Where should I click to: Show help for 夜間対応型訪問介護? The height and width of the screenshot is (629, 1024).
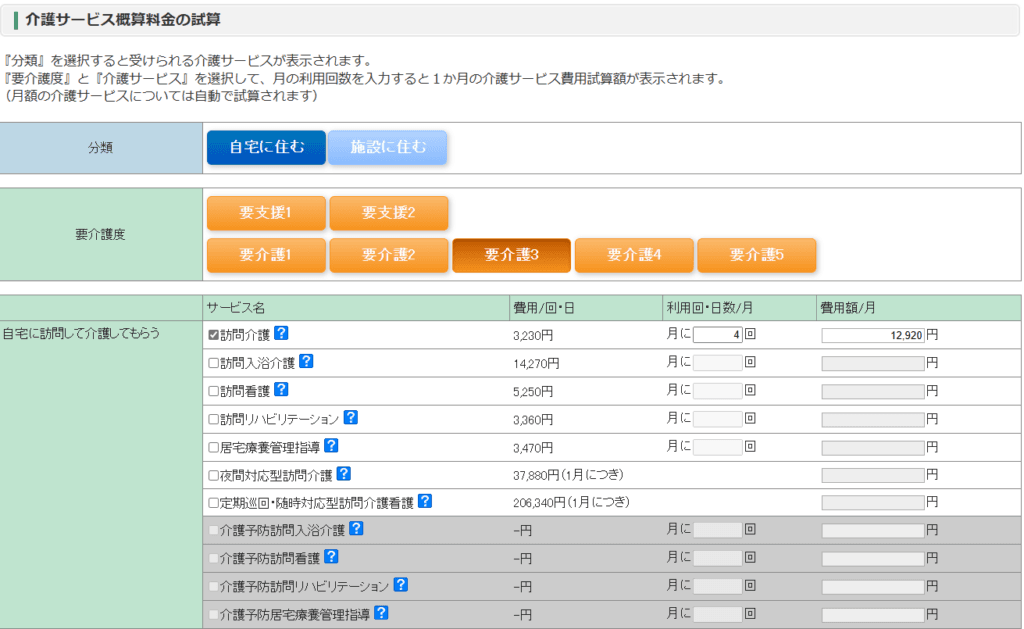344,474
